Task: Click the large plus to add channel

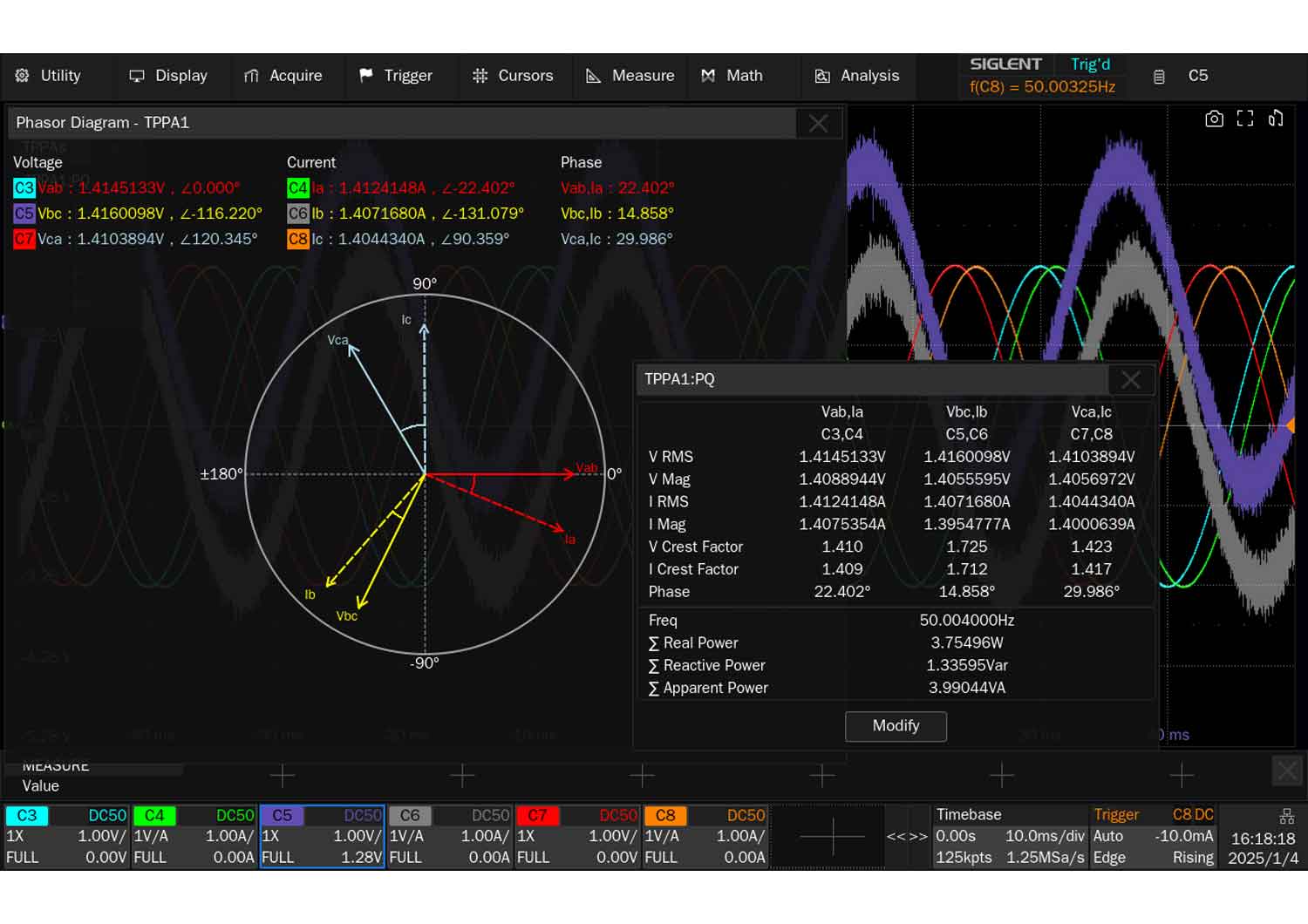Action: coord(832,837)
